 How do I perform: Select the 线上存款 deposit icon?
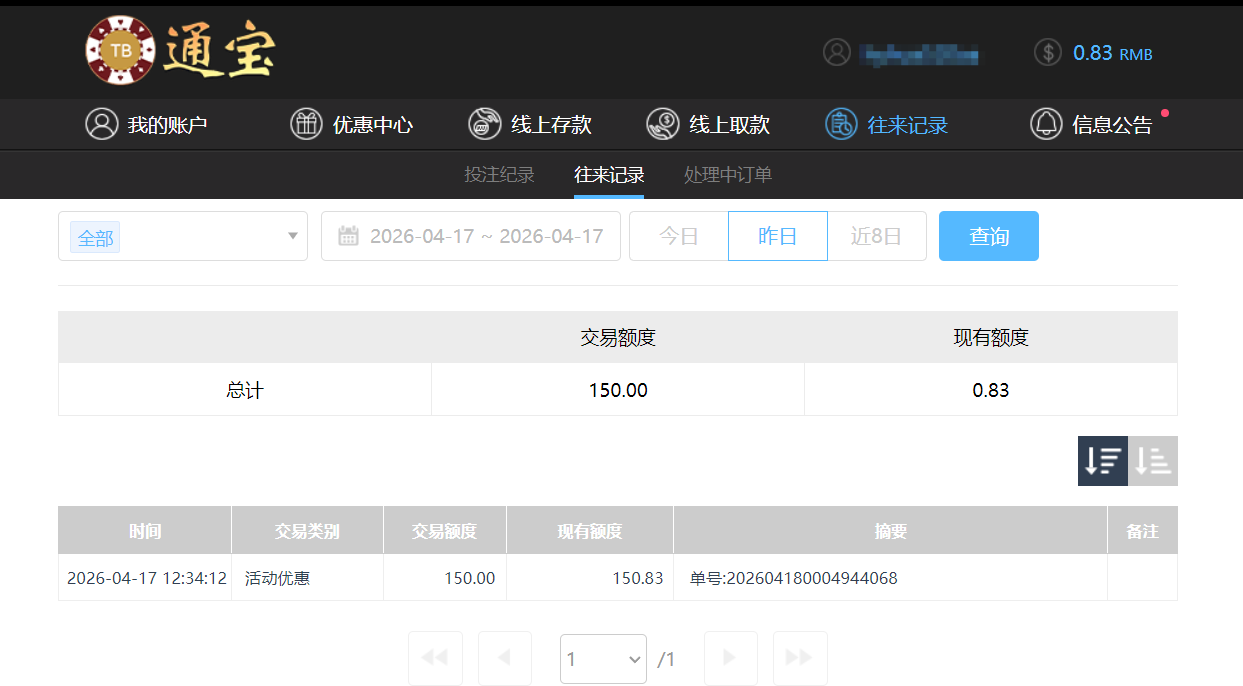coord(484,124)
